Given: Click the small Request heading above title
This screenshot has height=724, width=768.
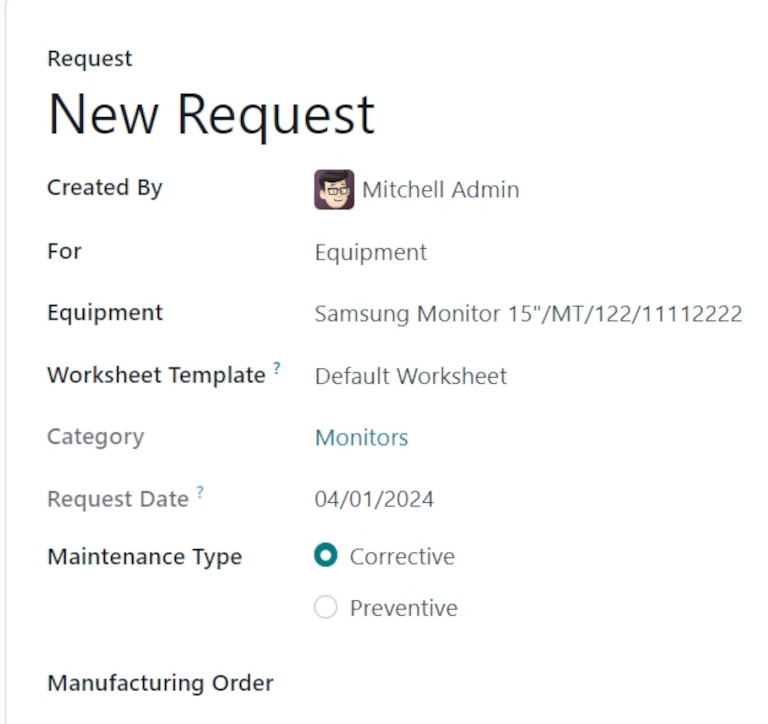Looking at the screenshot, I should coord(89,59).
